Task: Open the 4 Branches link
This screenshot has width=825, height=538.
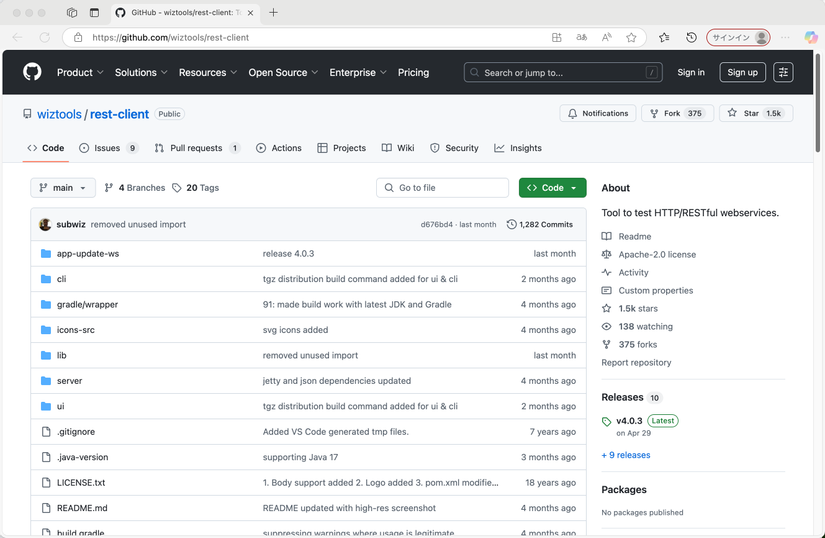Action: [135, 188]
